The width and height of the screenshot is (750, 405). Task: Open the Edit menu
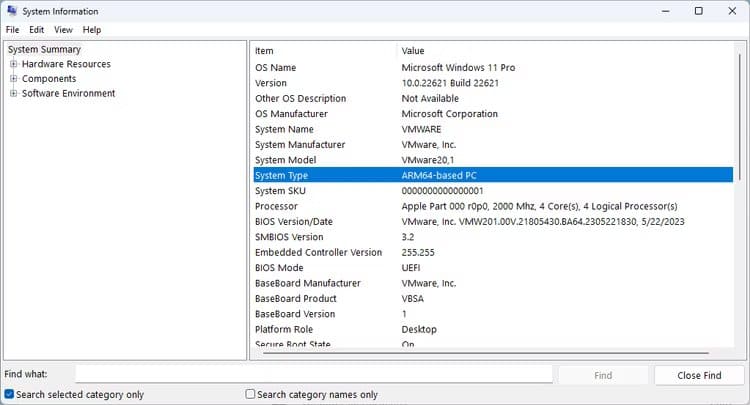click(x=36, y=30)
